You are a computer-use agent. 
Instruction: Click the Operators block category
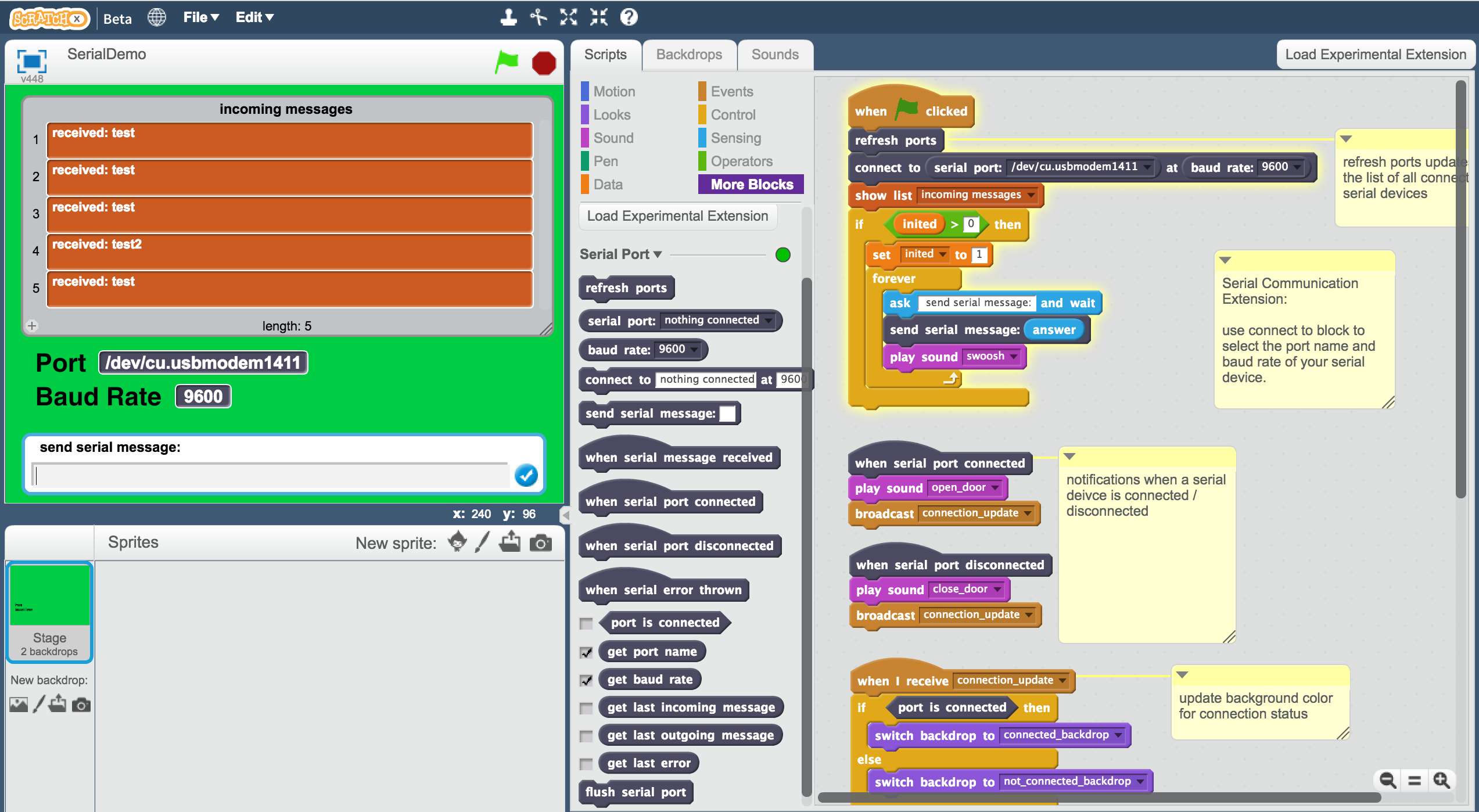click(736, 161)
